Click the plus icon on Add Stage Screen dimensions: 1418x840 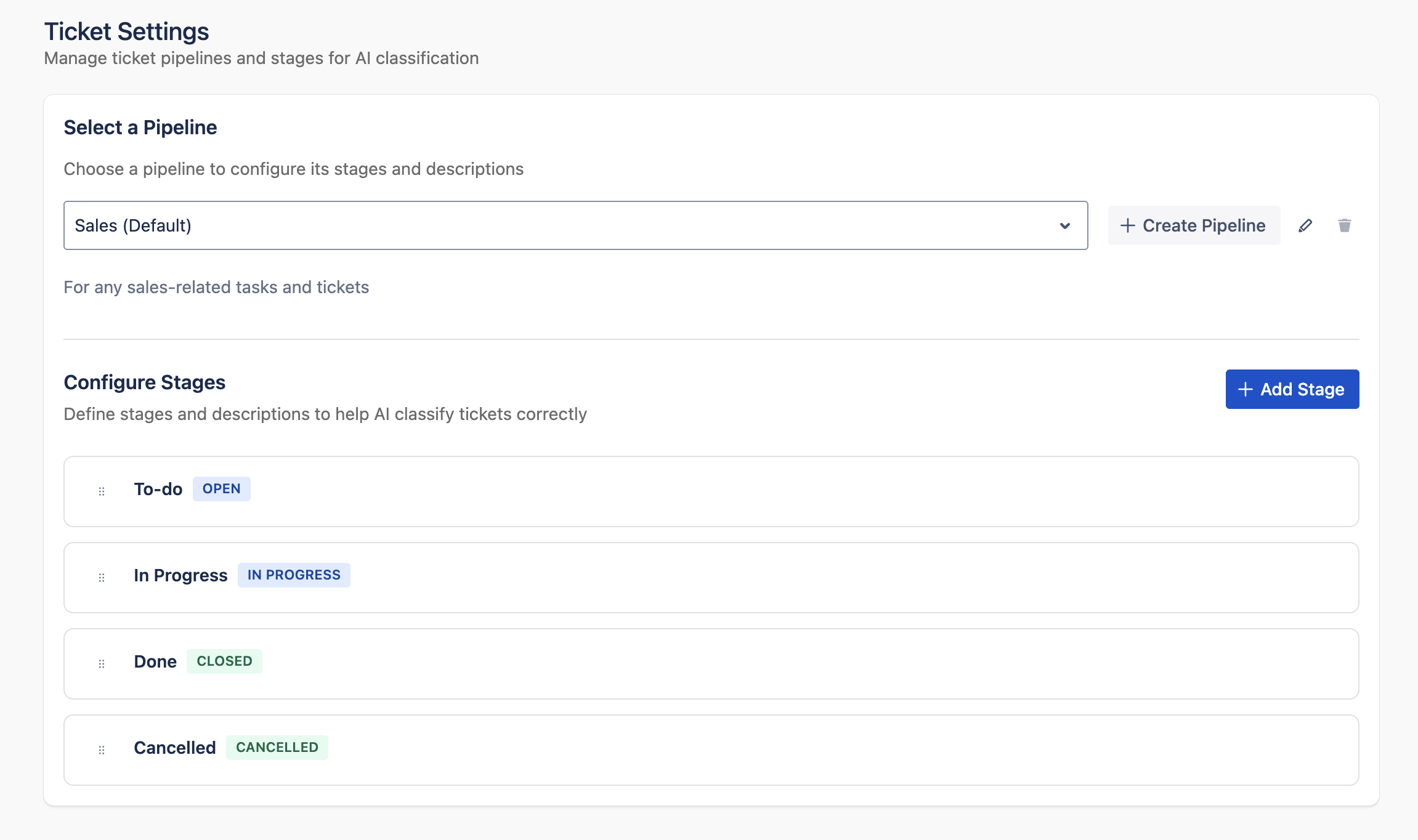1245,389
